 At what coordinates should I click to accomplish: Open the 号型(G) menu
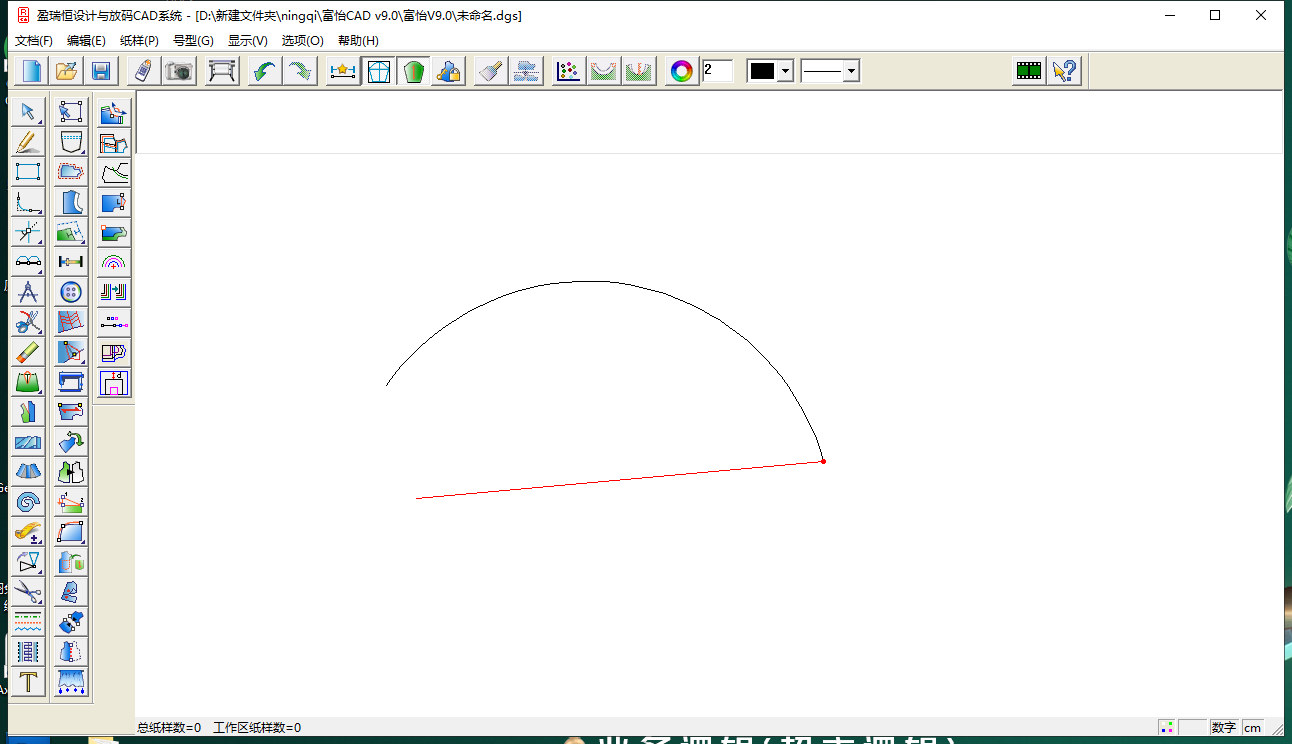coord(193,41)
